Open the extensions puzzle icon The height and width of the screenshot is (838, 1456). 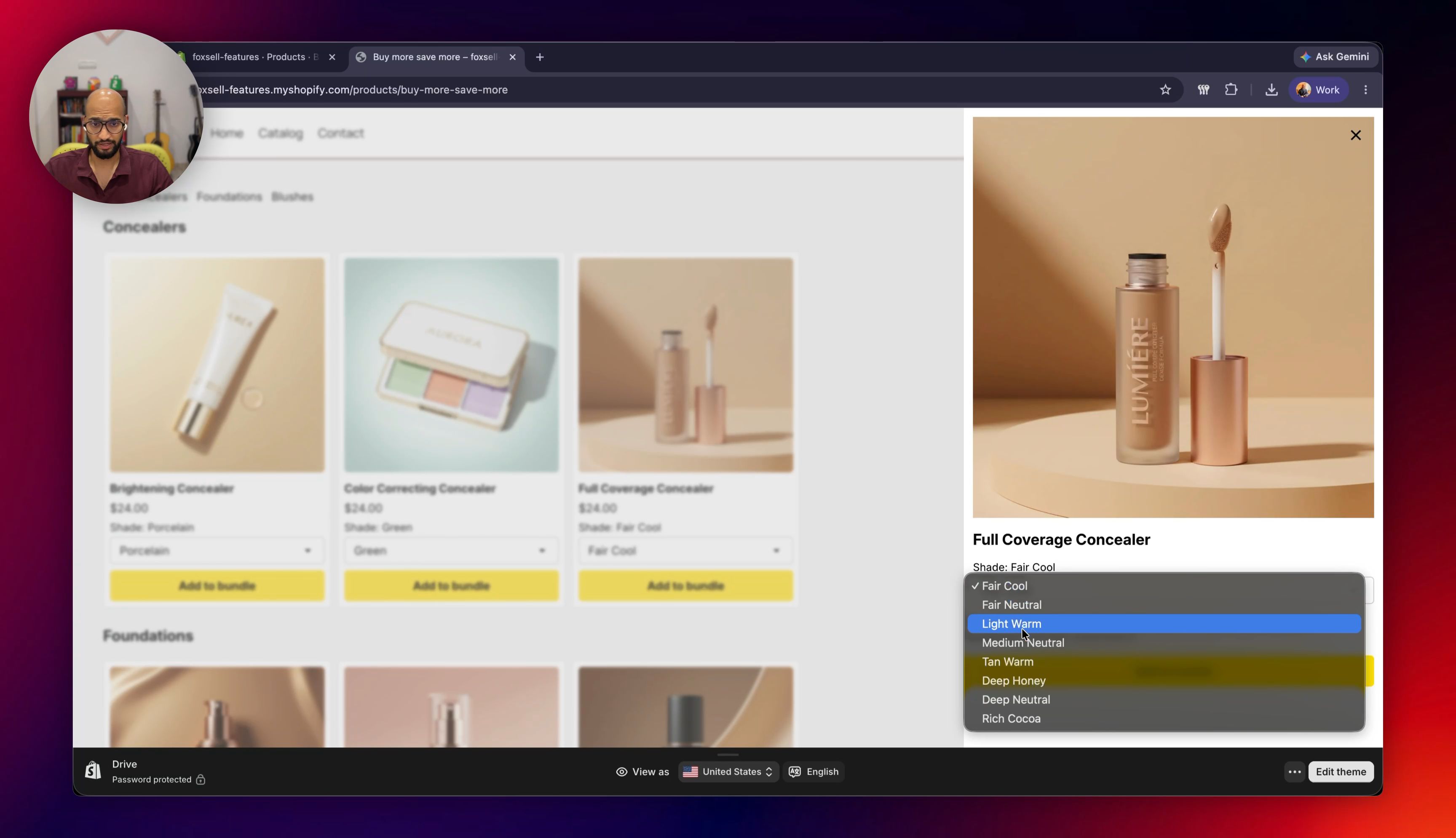coord(1231,90)
